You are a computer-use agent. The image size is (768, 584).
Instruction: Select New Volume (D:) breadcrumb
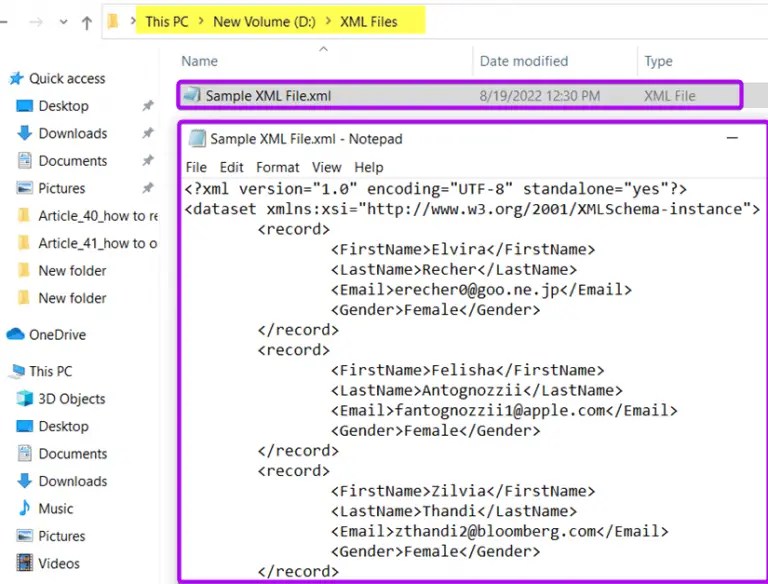click(x=264, y=22)
